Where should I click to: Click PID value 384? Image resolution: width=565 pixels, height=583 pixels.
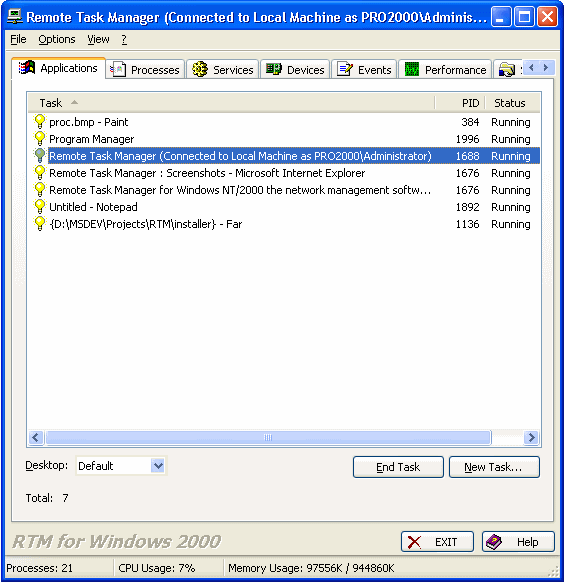point(470,122)
